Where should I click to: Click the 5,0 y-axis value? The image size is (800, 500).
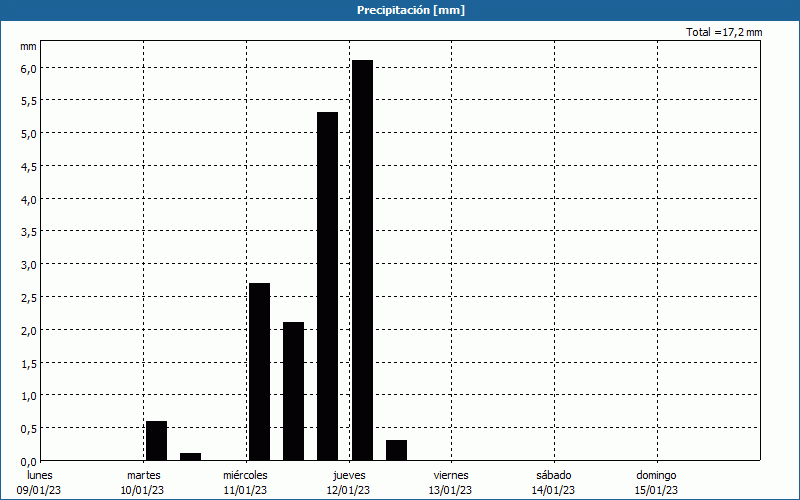point(29,134)
